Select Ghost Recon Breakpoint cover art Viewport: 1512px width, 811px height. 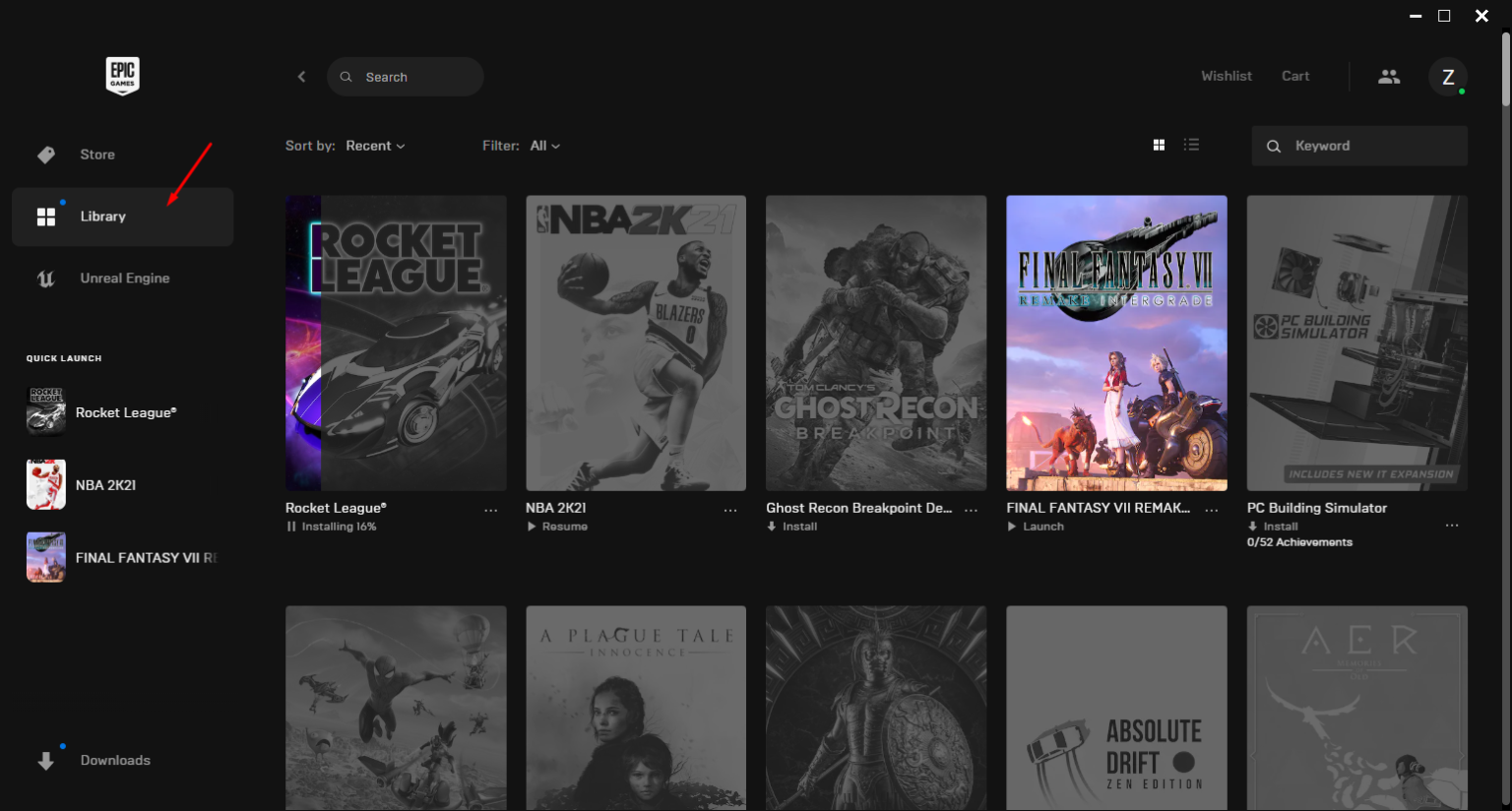pyautogui.click(x=876, y=343)
